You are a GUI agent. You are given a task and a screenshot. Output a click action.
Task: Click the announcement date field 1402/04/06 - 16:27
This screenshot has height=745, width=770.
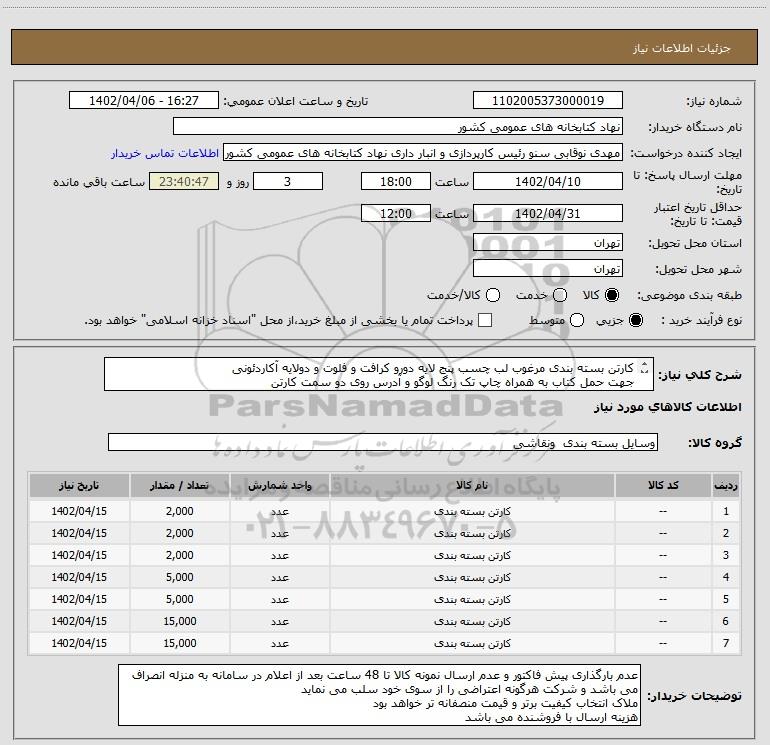pyautogui.click(x=144, y=101)
